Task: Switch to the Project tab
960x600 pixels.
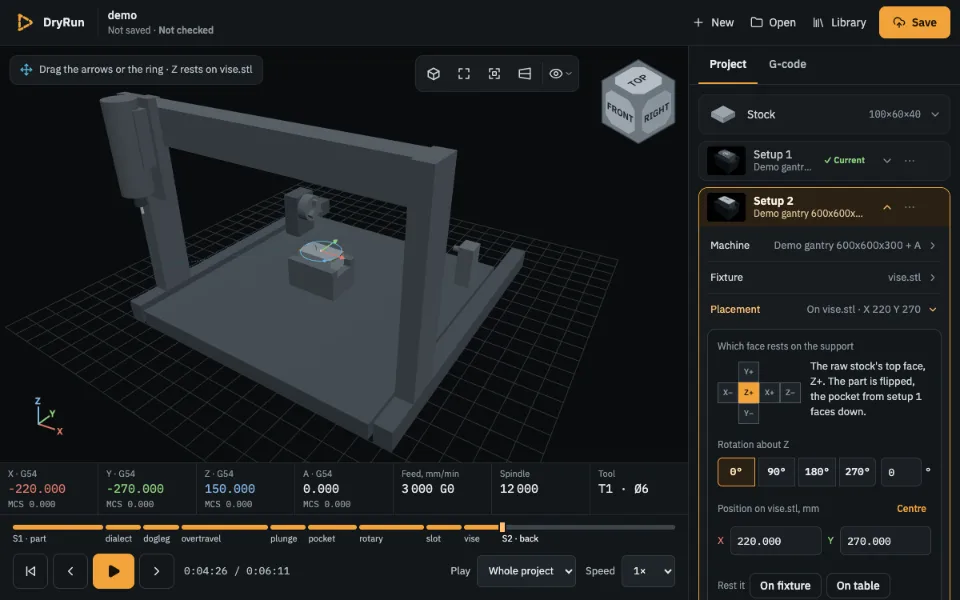Action: [x=727, y=64]
